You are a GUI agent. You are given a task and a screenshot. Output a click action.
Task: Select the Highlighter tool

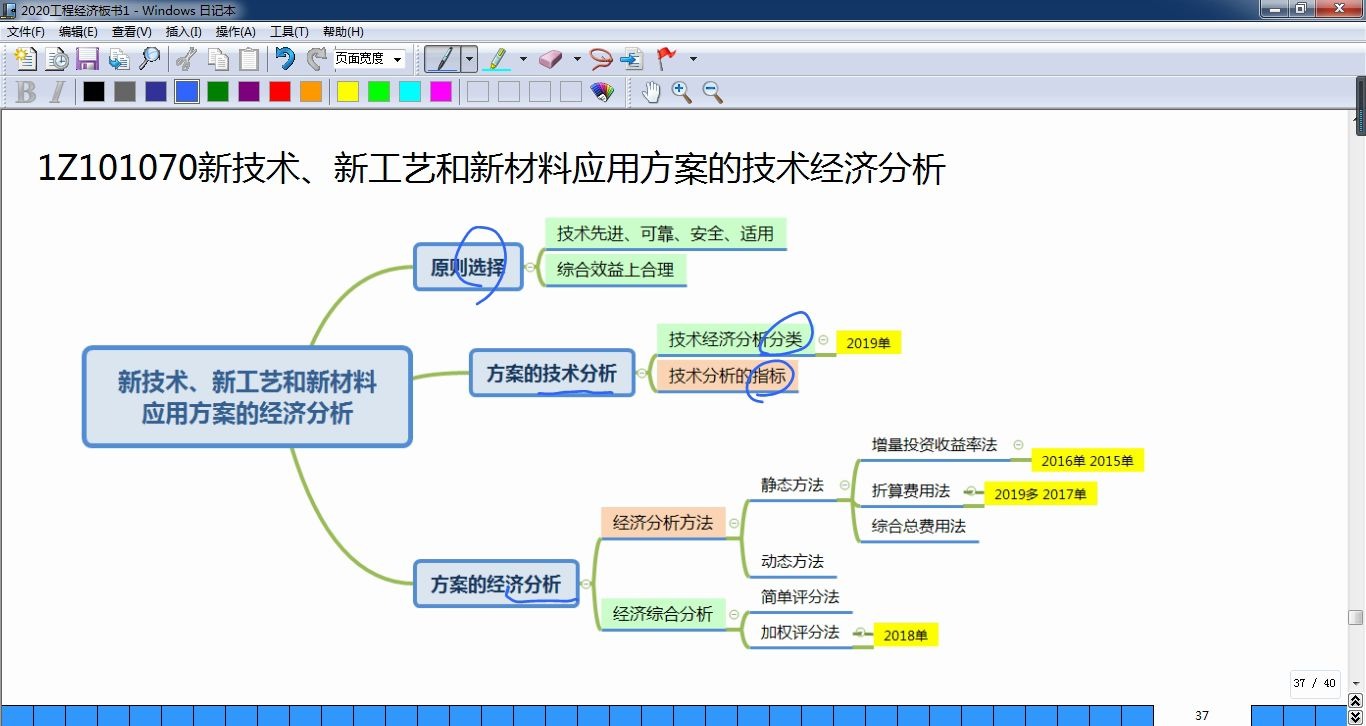coord(496,58)
